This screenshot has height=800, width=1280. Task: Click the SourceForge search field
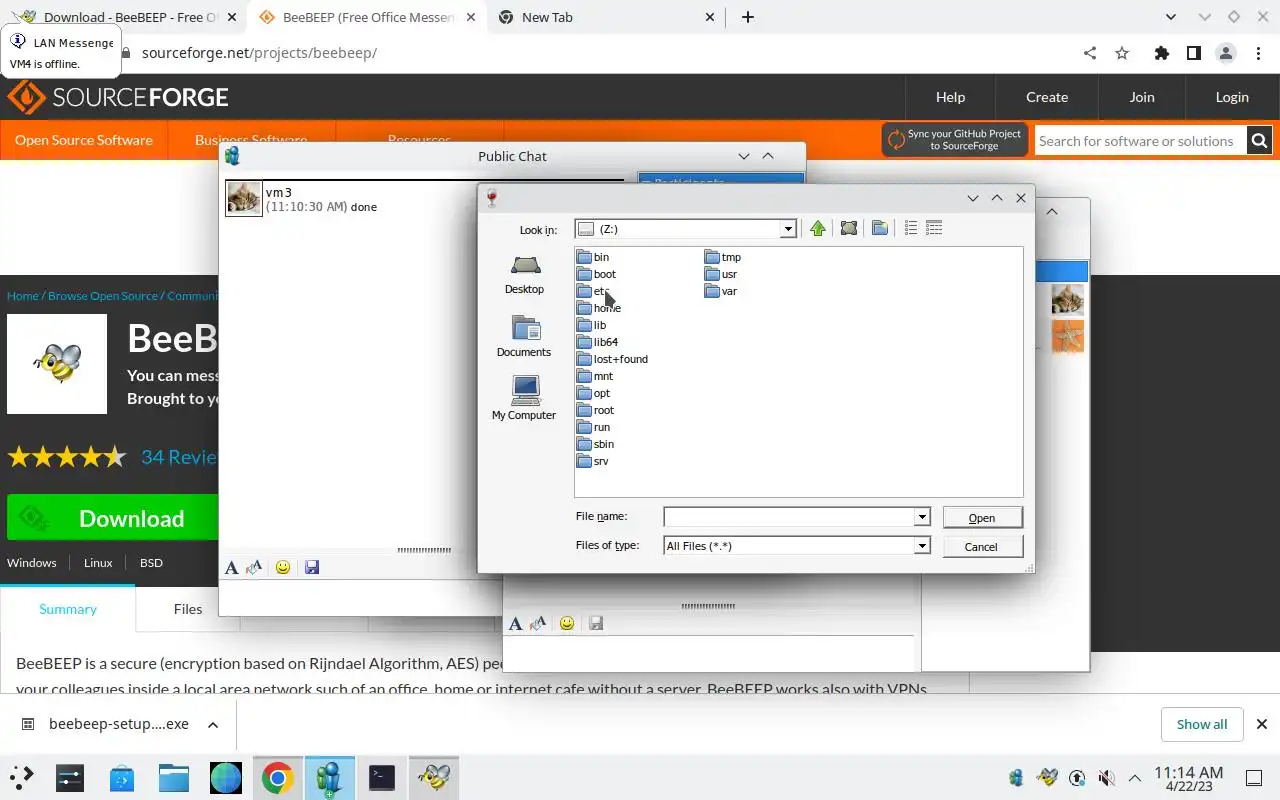point(1140,141)
